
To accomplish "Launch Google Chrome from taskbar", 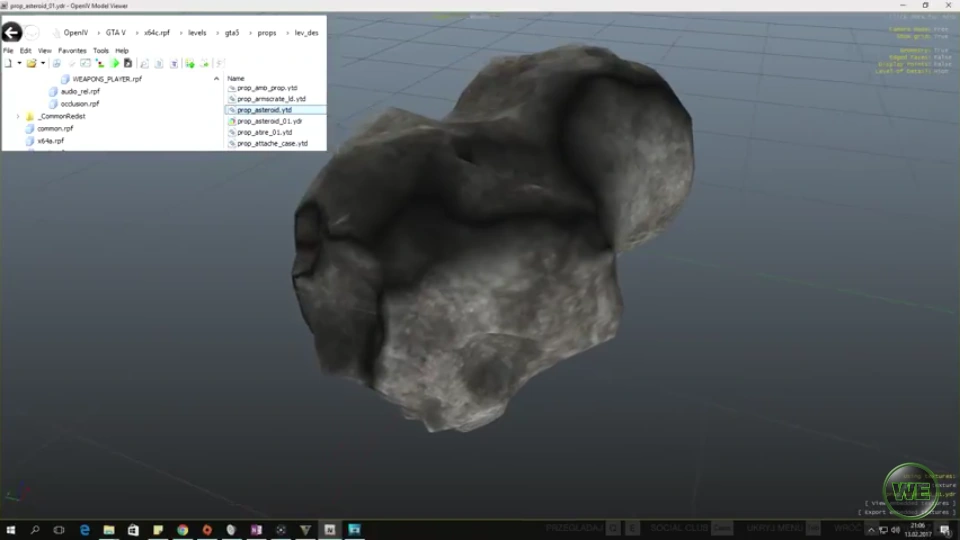I will tap(182, 530).
